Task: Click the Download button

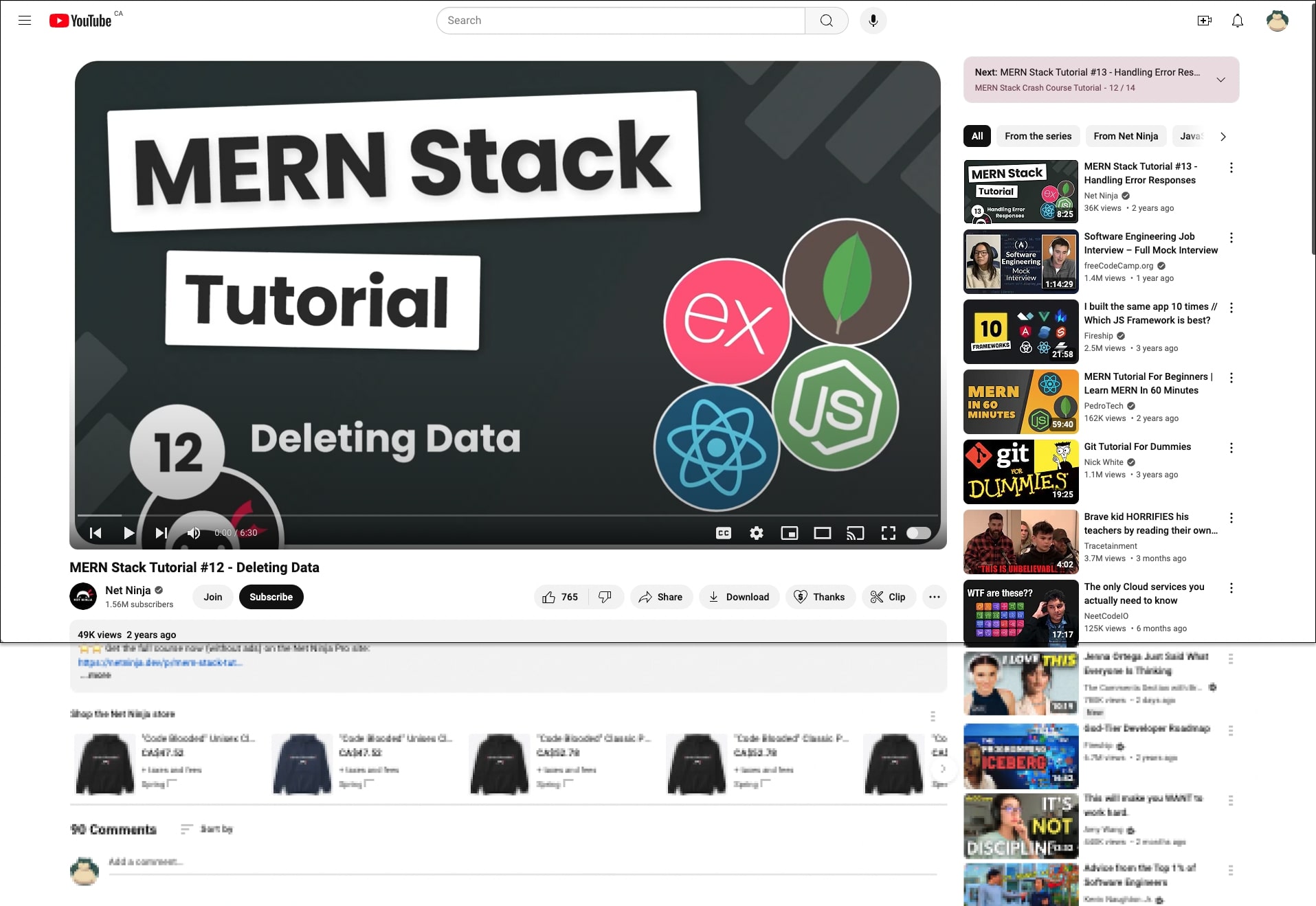Action: [x=739, y=597]
